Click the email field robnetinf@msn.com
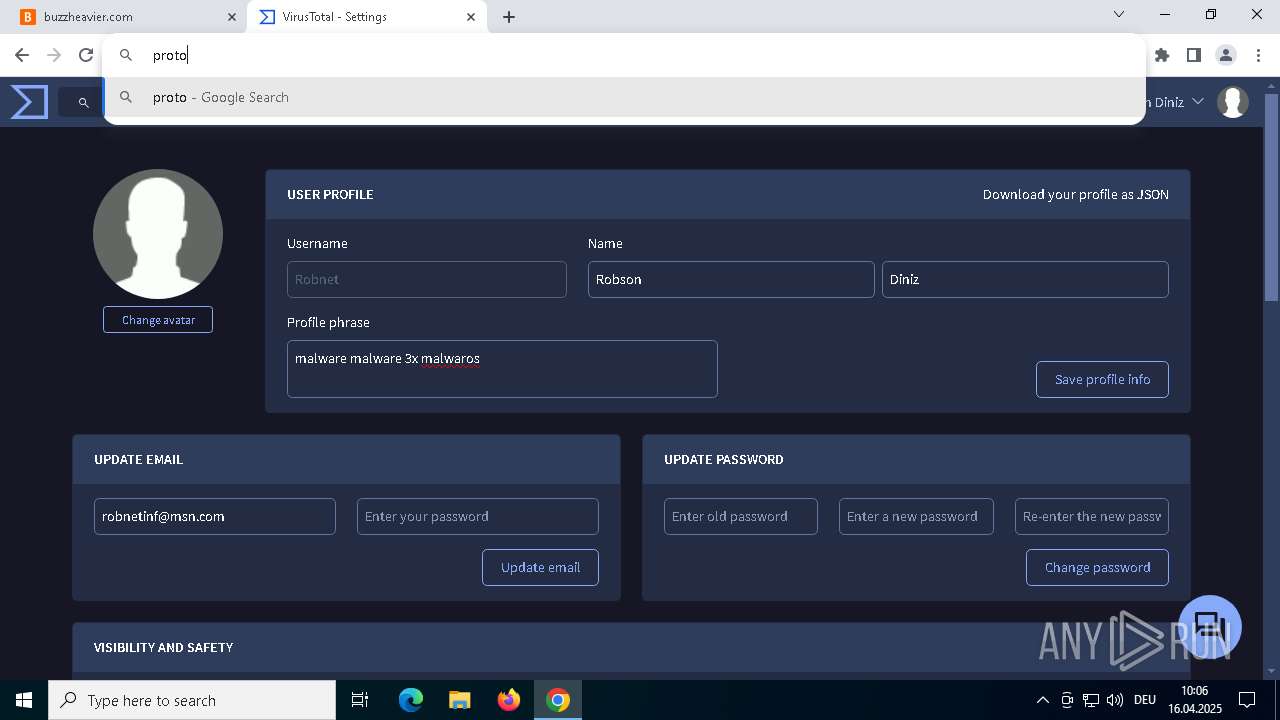The width and height of the screenshot is (1280, 720). click(215, 516)
